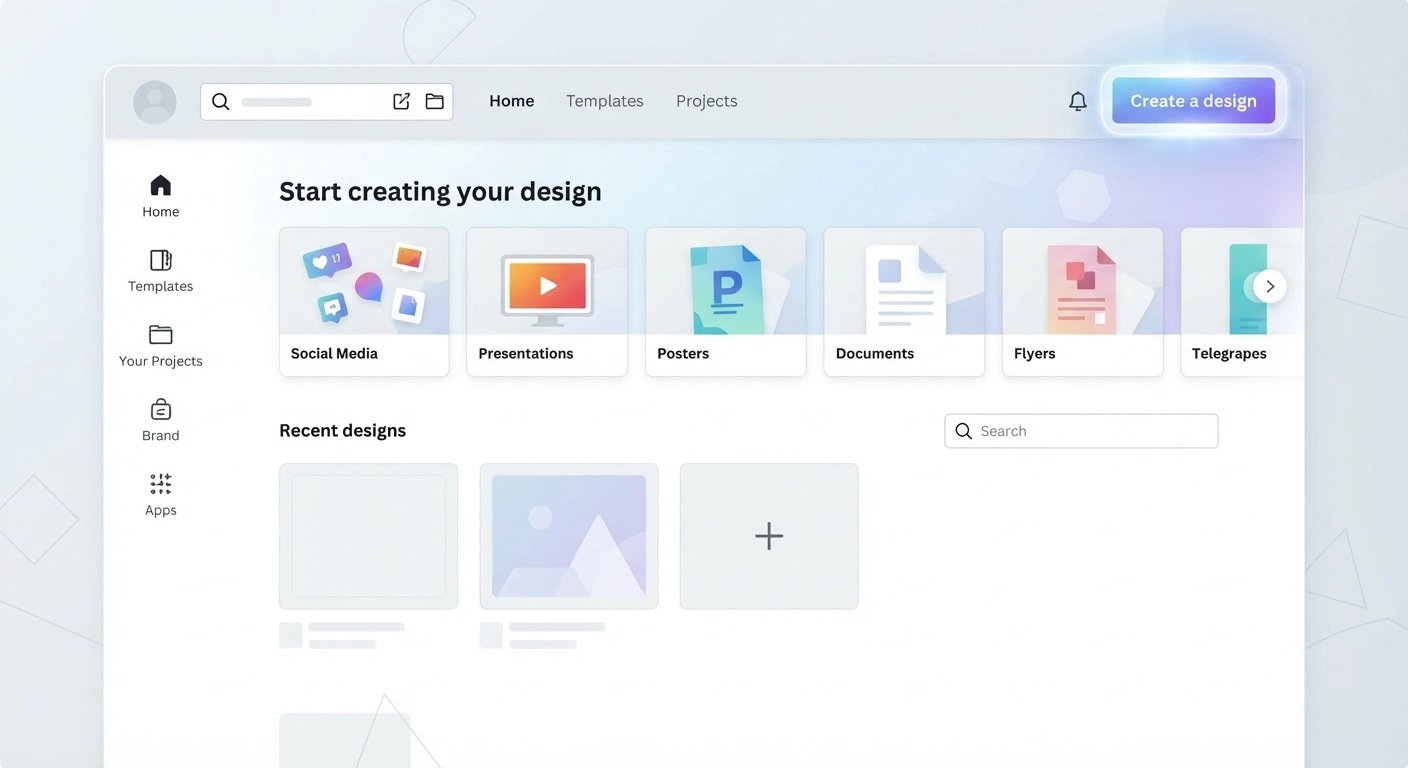Switch to the Home top navigation tab
The height and width of the screenshot is (768, 1408).
click(511, 101)
